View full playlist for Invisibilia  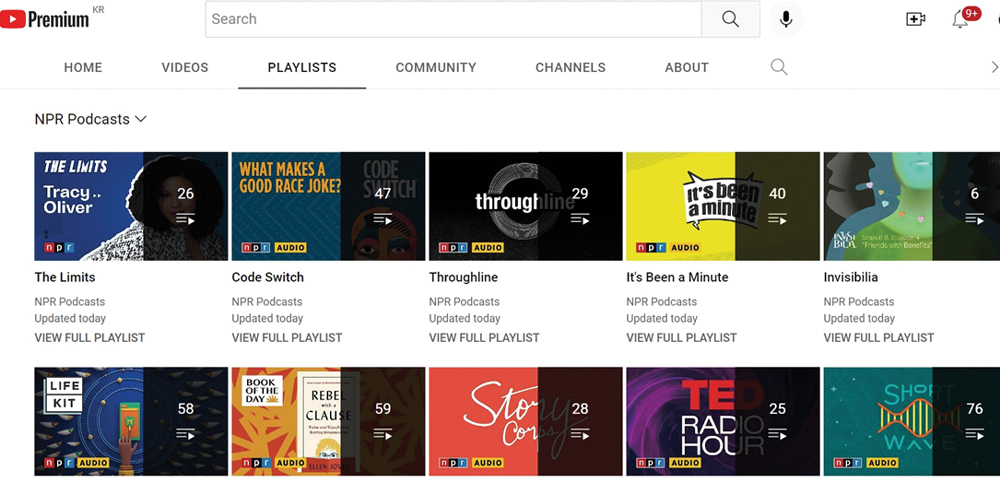coord(878,338)
